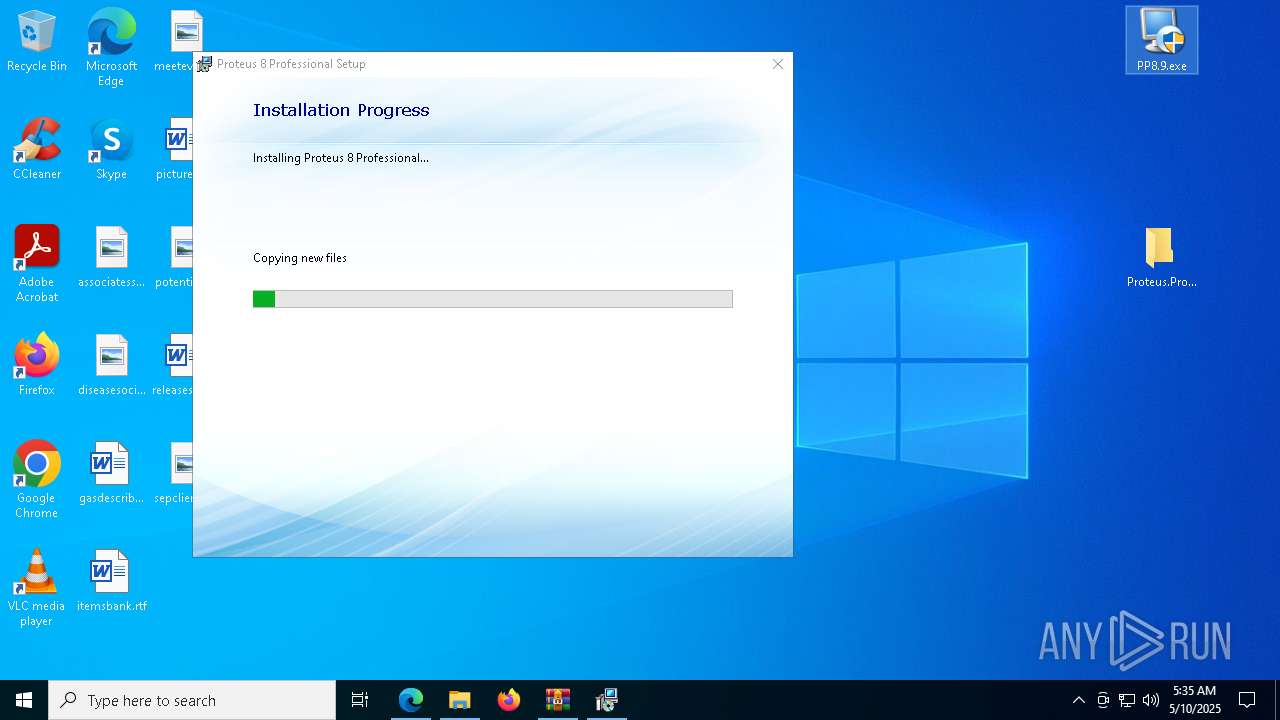Open Task View on the taskbar
The width and height of the screenshot is (1280, 720).
(x=360, y=700)
